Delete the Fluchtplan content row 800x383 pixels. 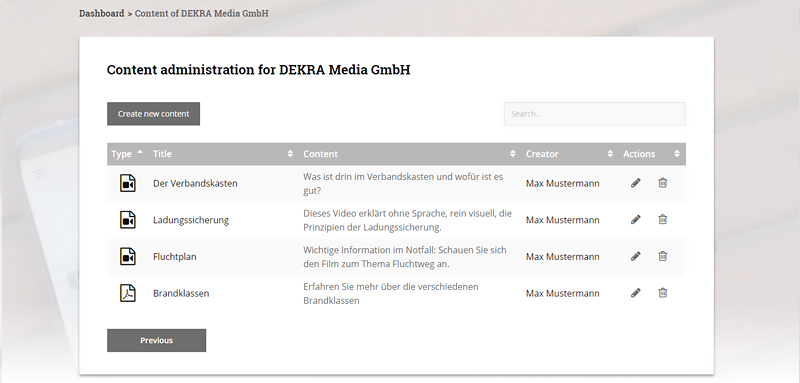coord(662,256)
